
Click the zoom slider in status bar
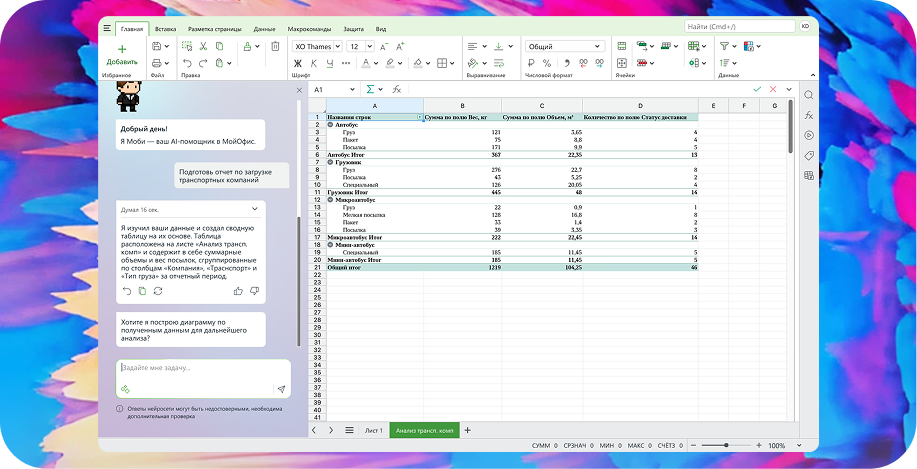pyautogui.click(x=724, y=445)
